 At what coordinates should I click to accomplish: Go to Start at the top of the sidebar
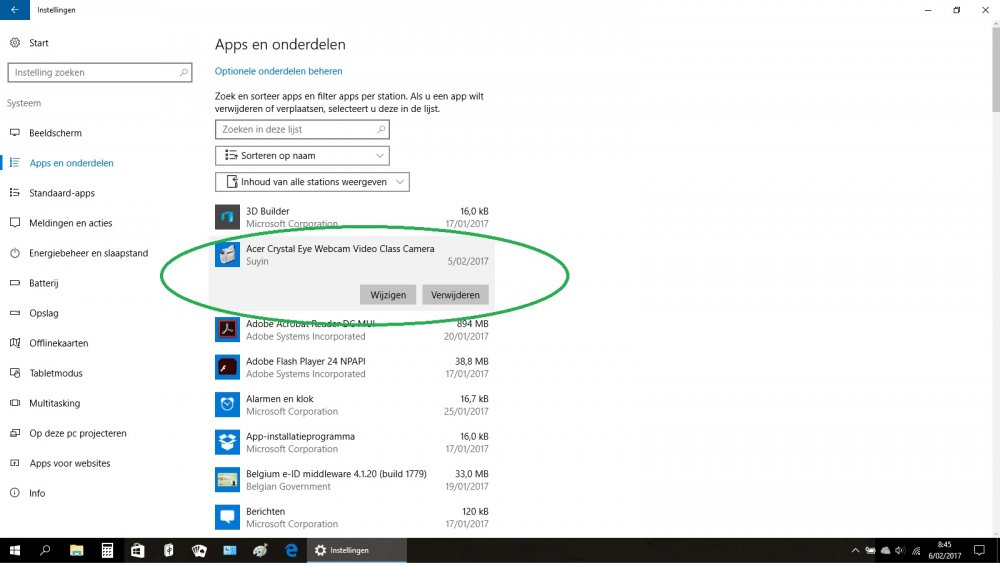coord(39,43)
